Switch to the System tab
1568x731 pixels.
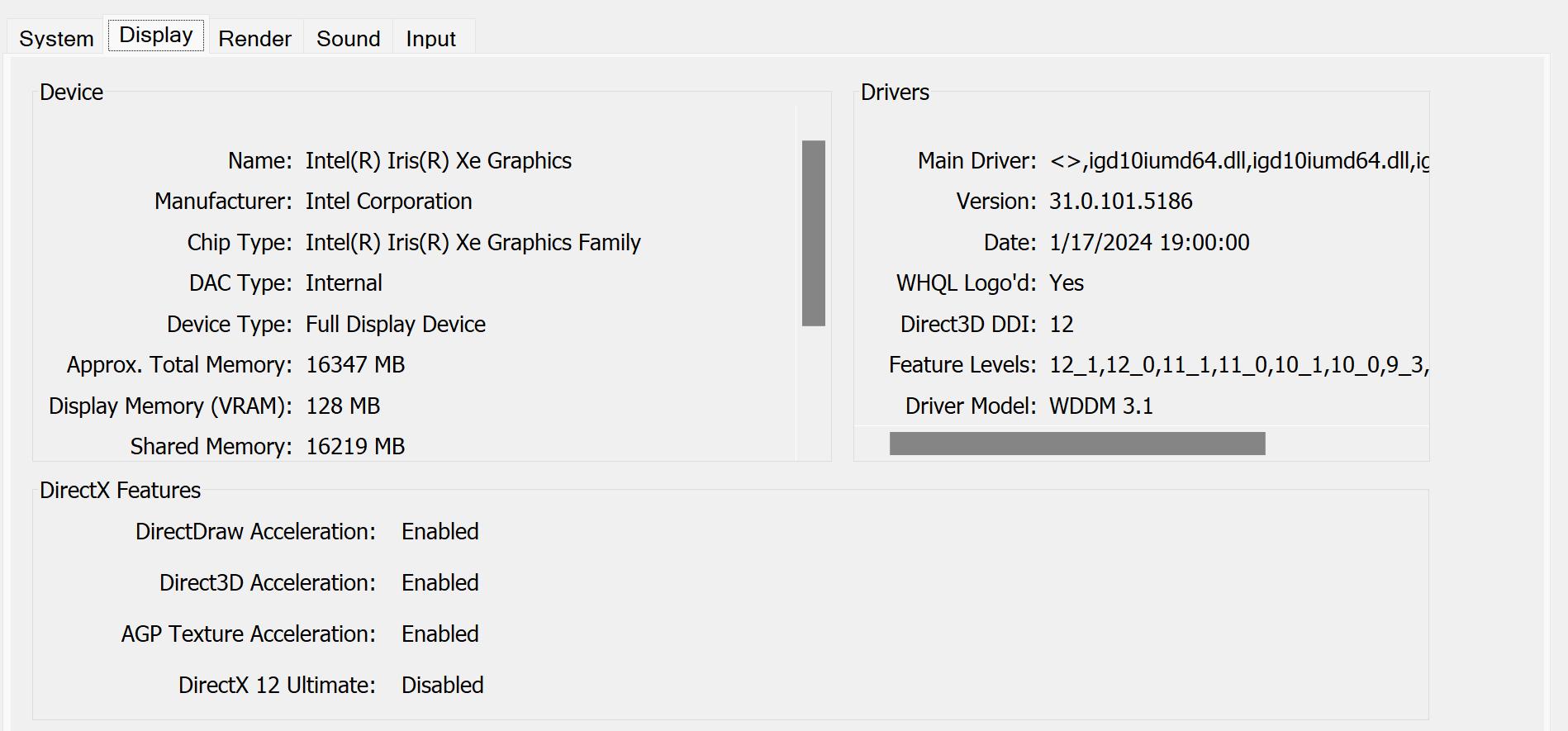(56, 38)
